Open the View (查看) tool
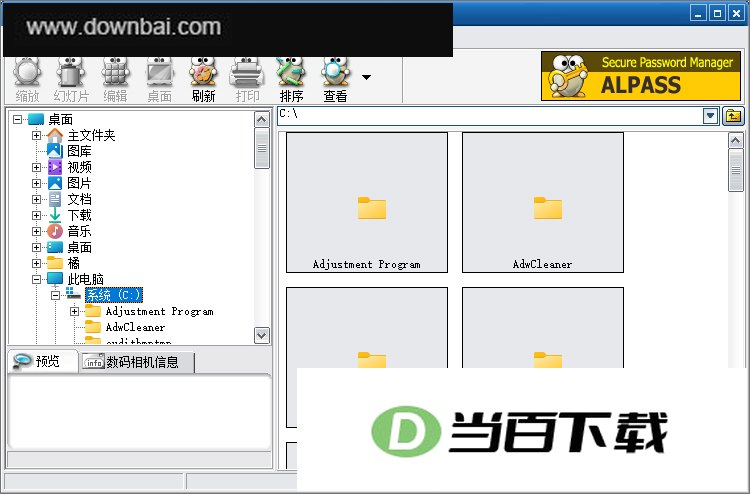 click(335, 79)
